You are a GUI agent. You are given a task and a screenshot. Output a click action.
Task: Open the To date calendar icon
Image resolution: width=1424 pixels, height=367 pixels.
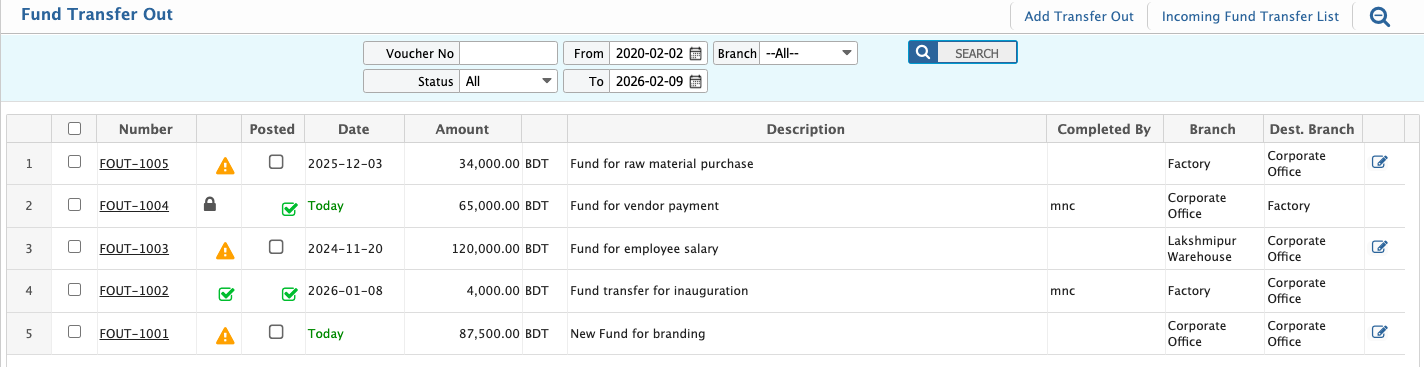[696, 82]
